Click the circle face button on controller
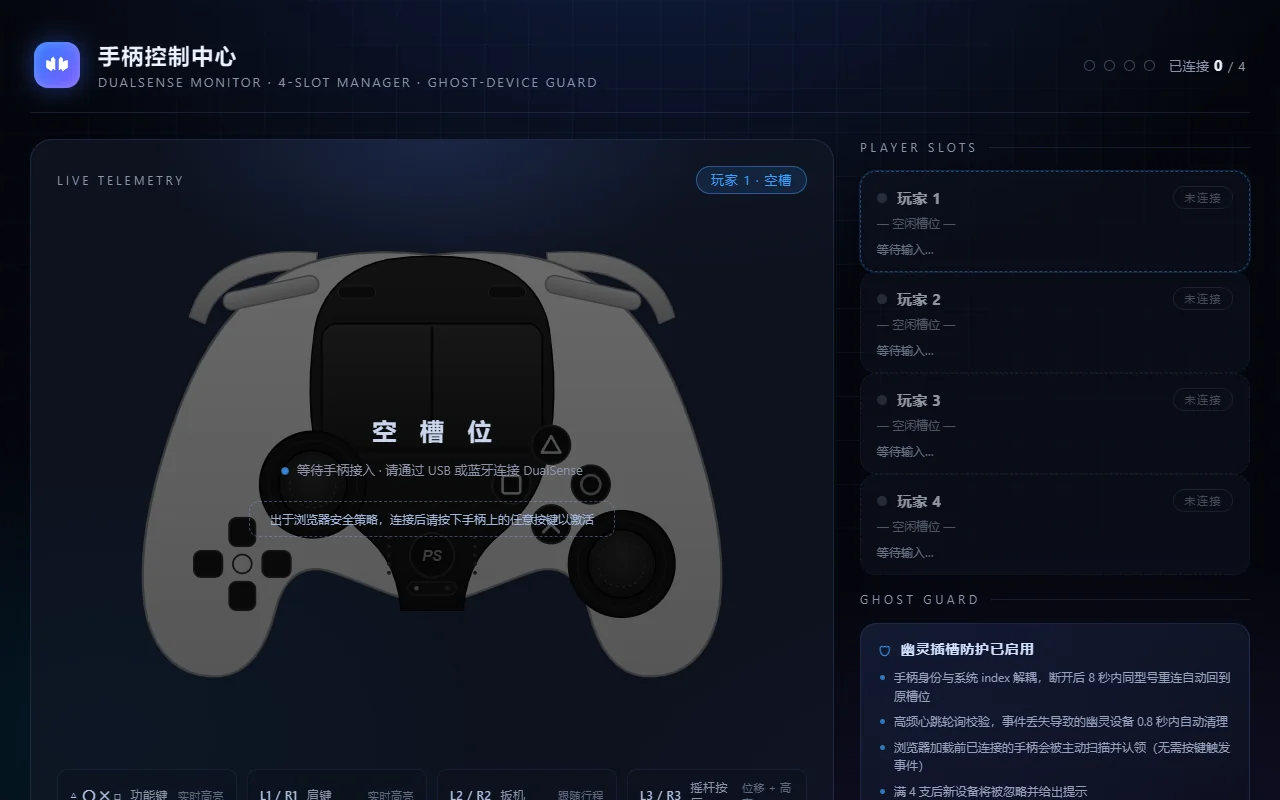 pos(591,485)
